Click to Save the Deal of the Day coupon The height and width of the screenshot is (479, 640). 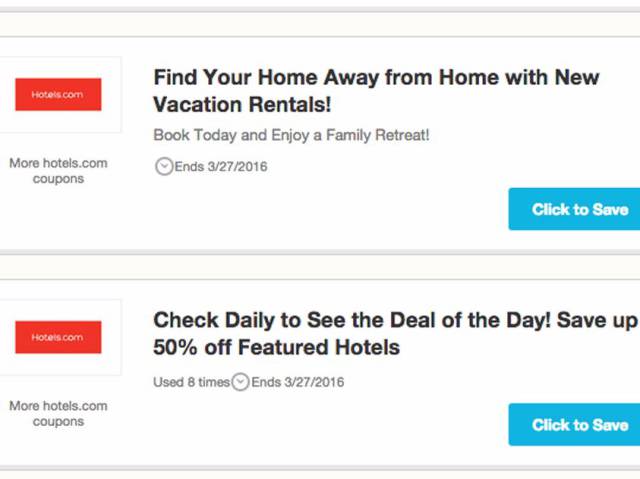[x=574, y=425]
